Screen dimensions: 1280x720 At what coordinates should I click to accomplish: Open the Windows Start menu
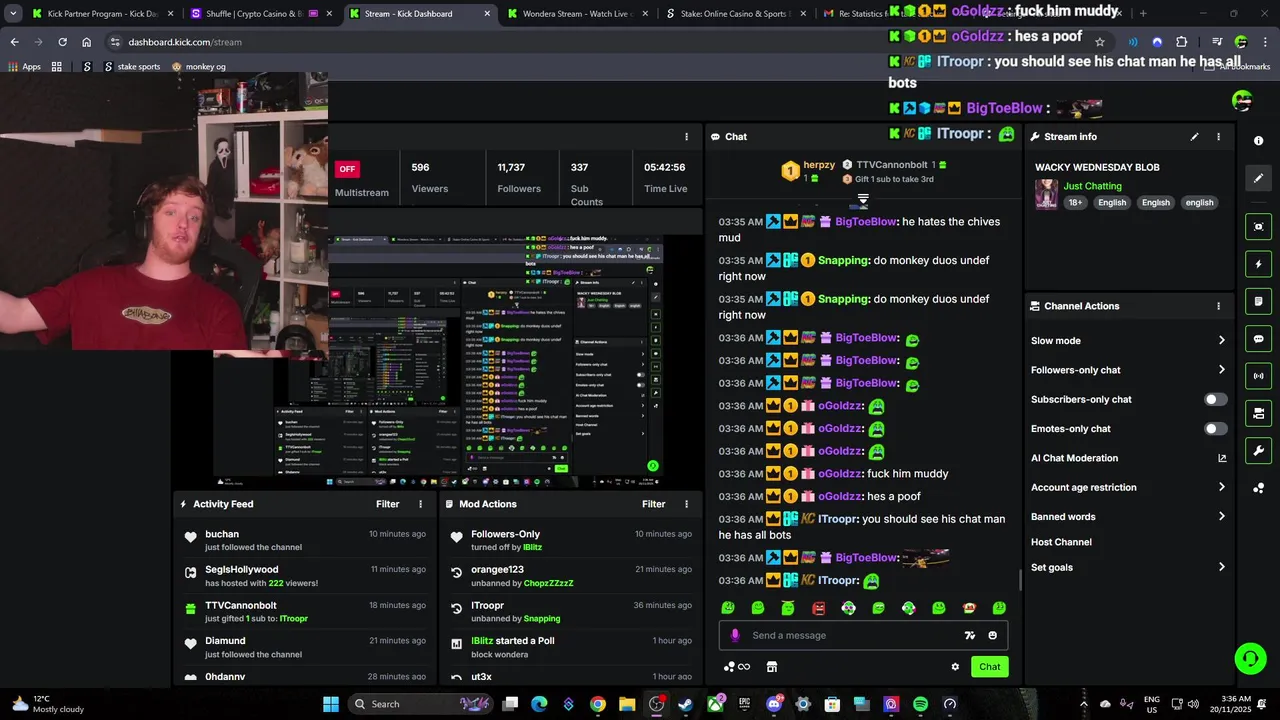tap(330, 704)
